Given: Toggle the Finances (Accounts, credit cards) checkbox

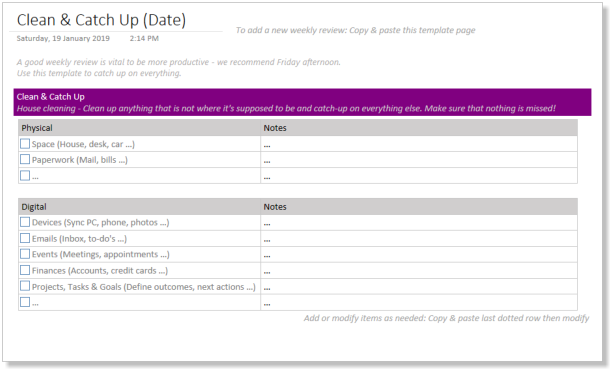Looking at the screenshot, I should point(25,270).
